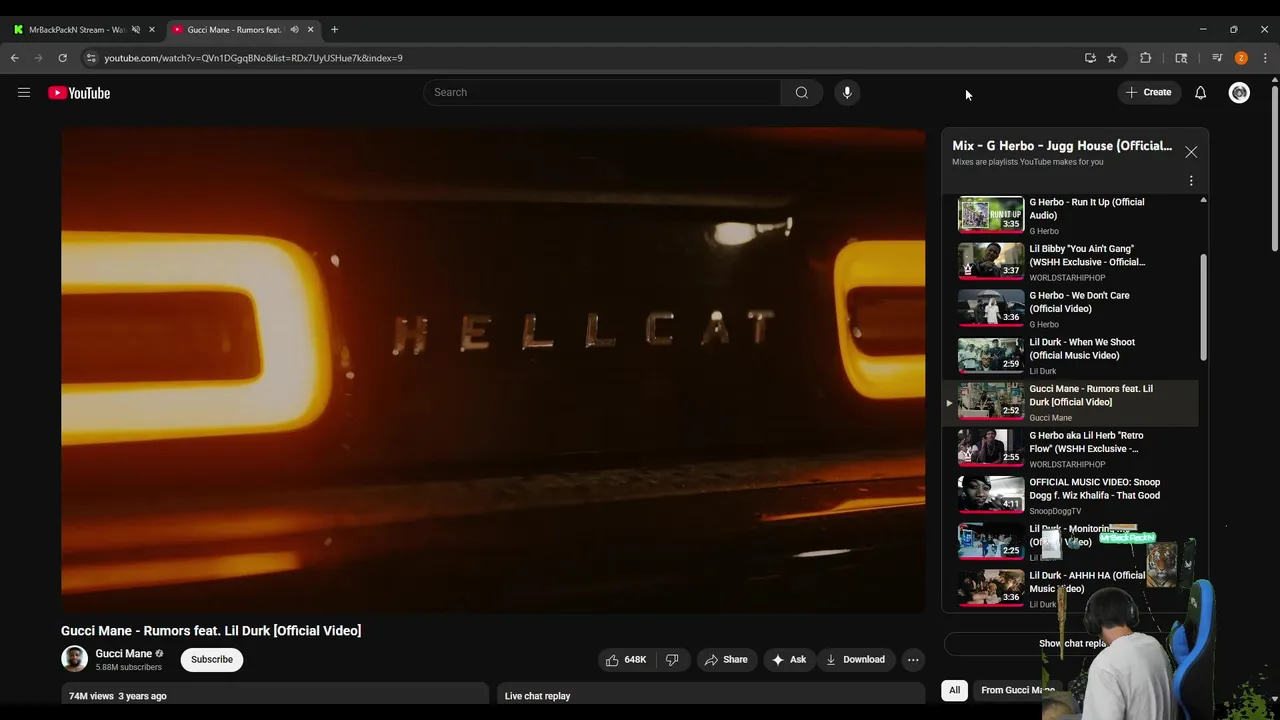This screenshot has width=1280, height=720.
Task: Bookmark this page with star icon
Action: [1112, 58]
